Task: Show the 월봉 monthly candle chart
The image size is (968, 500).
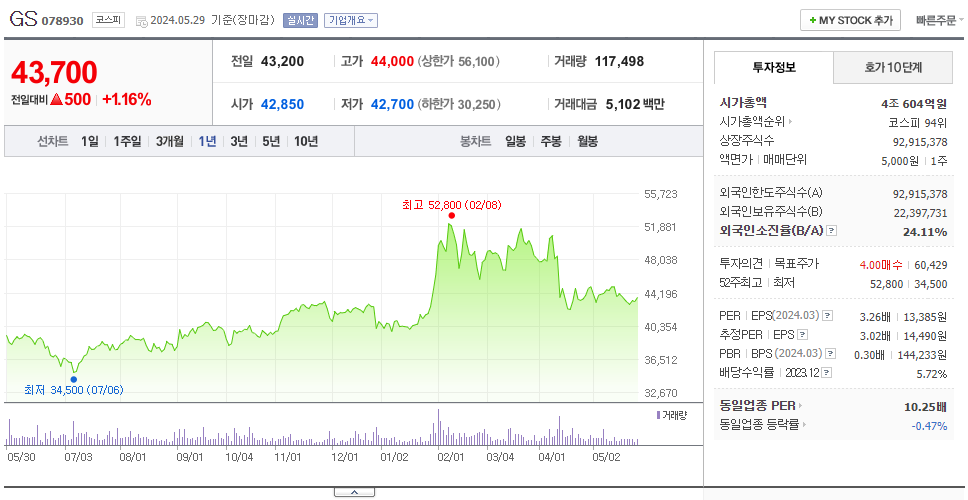Action: (587, 141)
